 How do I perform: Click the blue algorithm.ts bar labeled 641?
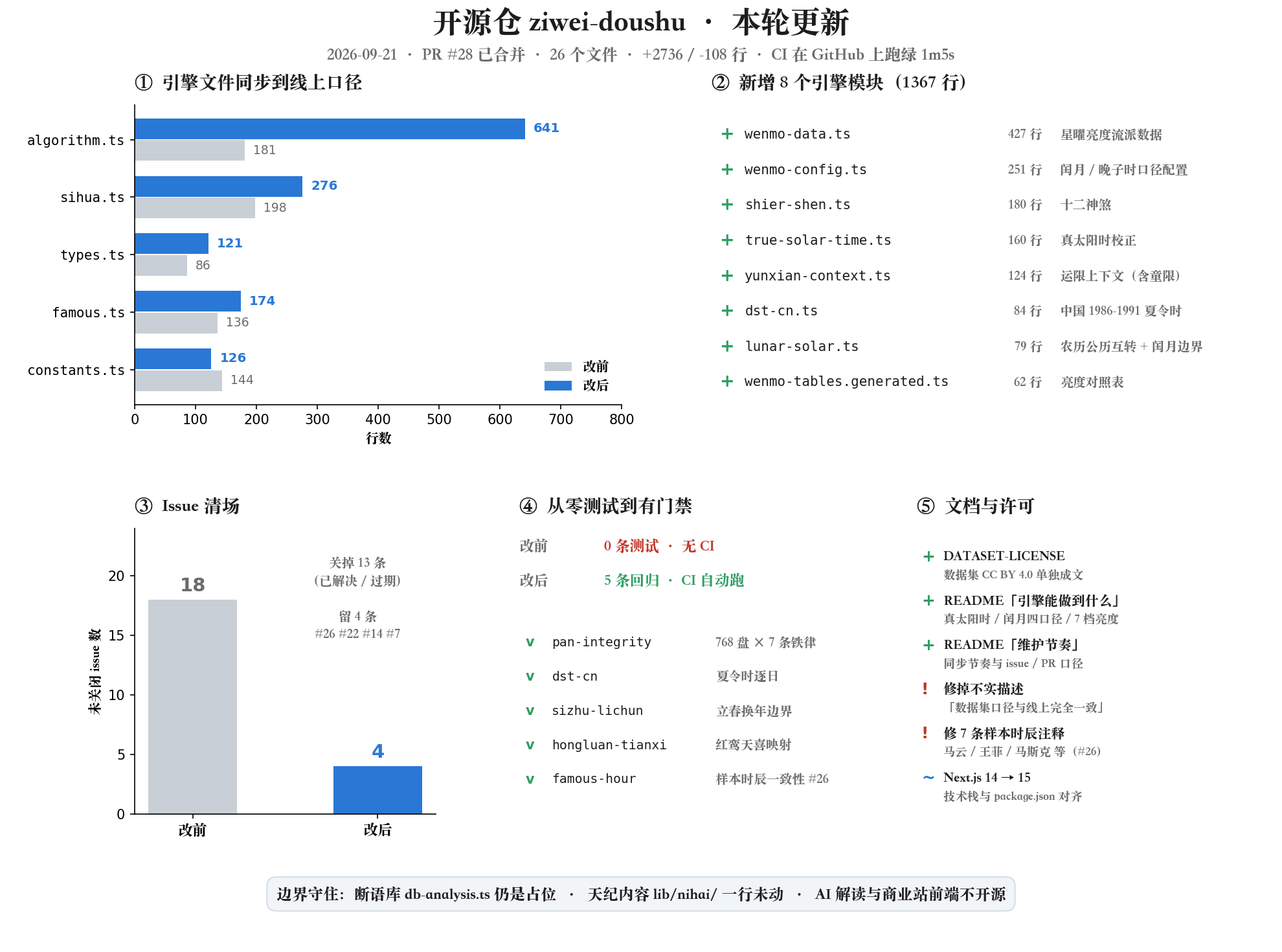[x=330, y=129]
